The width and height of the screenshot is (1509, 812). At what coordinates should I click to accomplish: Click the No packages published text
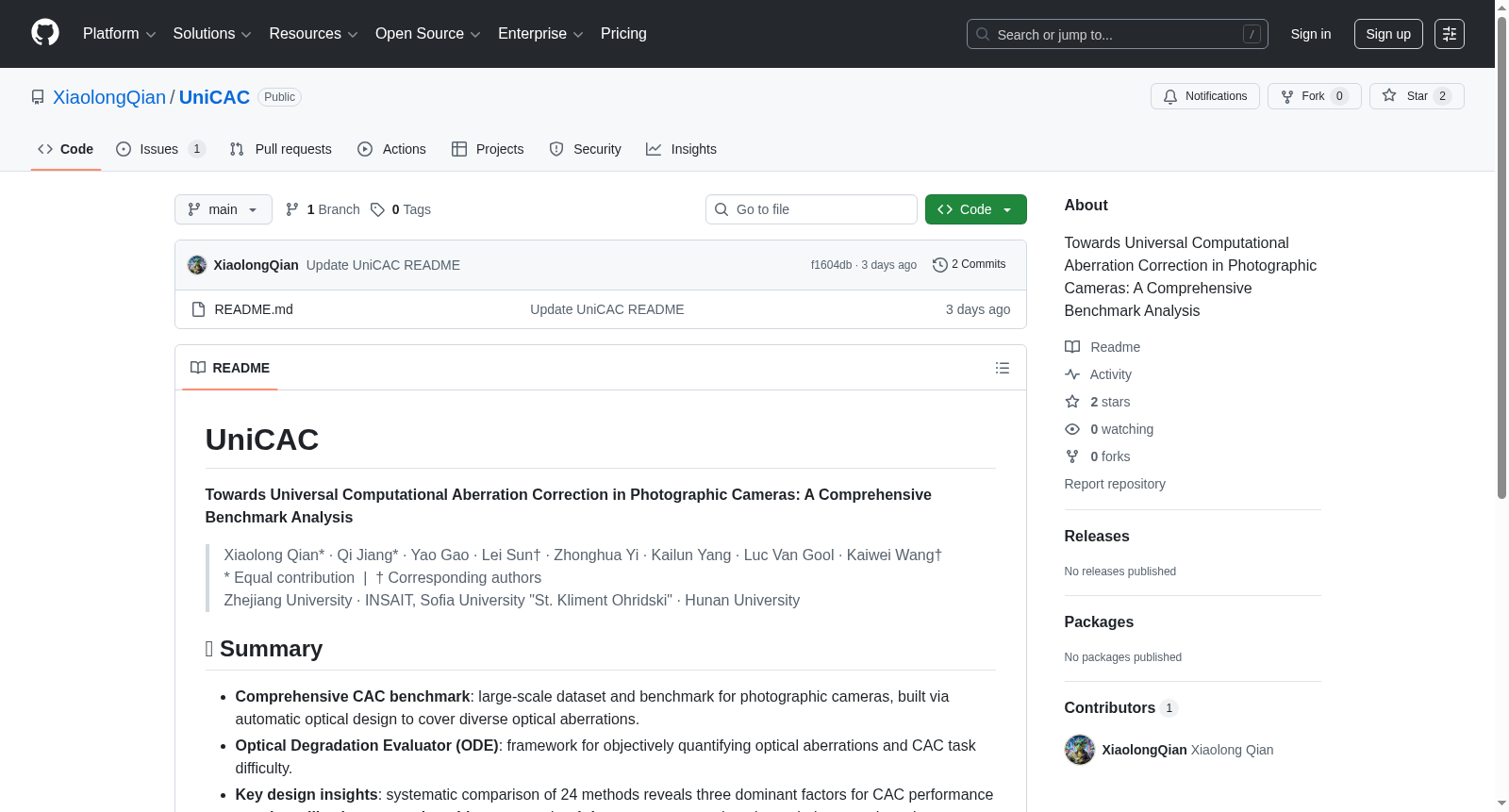click(x=1123, y=657)
